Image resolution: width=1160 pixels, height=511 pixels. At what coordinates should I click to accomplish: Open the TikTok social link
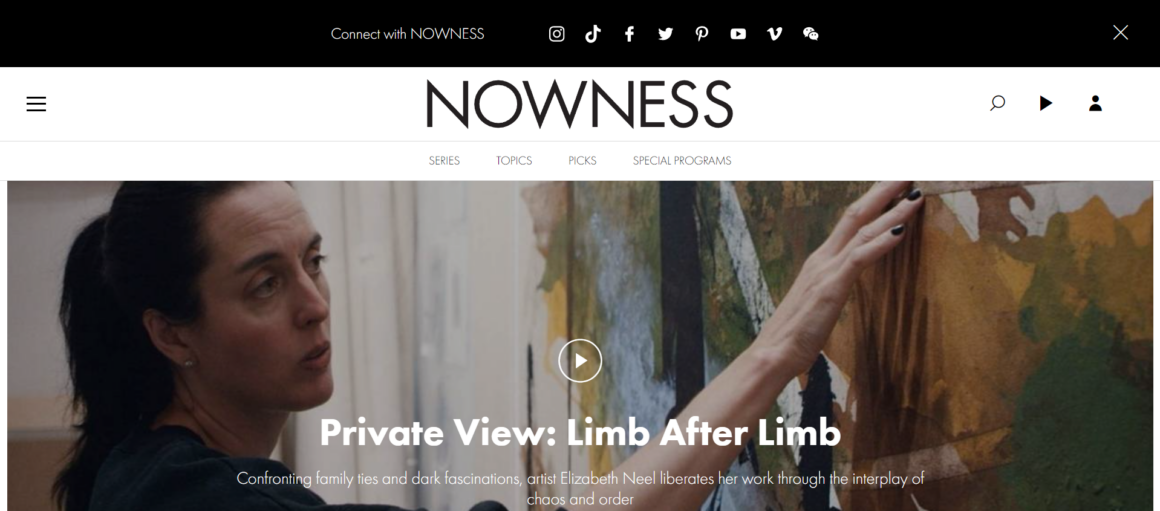coord(593,33)
